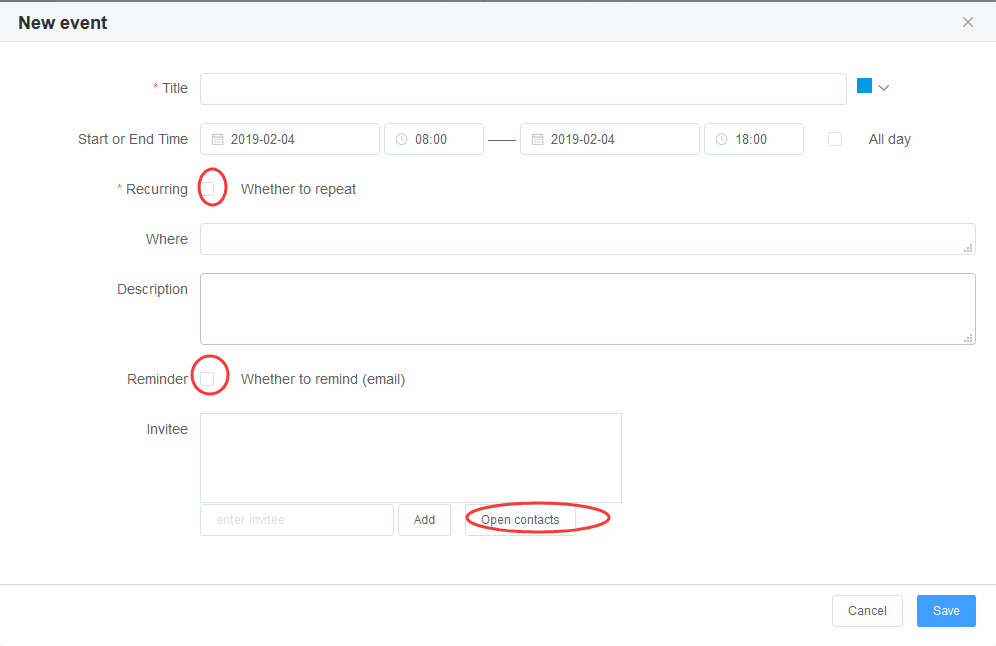Check Whether to remind (email) box
Screen dimensions: 996x646
(x=207, y=379)
